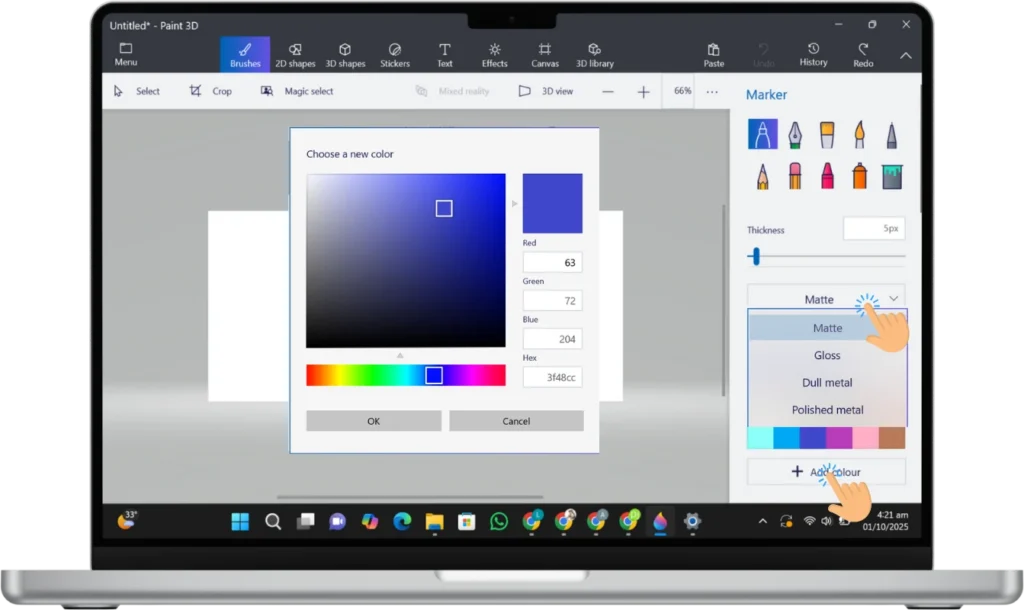The height and width of the screenshot is (610, 1024).
Task: Select the Eraser tool
Action: [796, 174]
